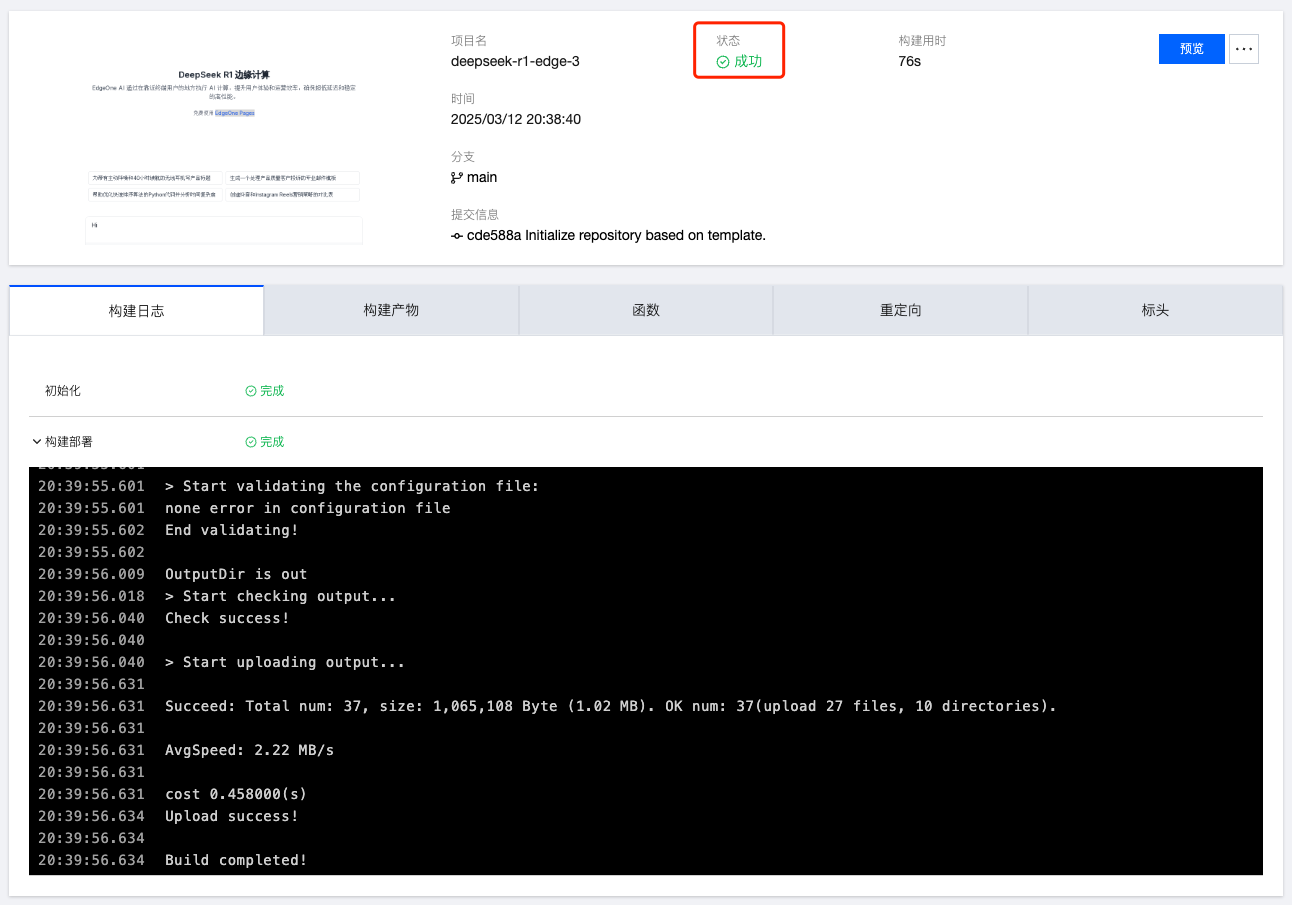Click the "Upload success!" log line

point(232,816)
